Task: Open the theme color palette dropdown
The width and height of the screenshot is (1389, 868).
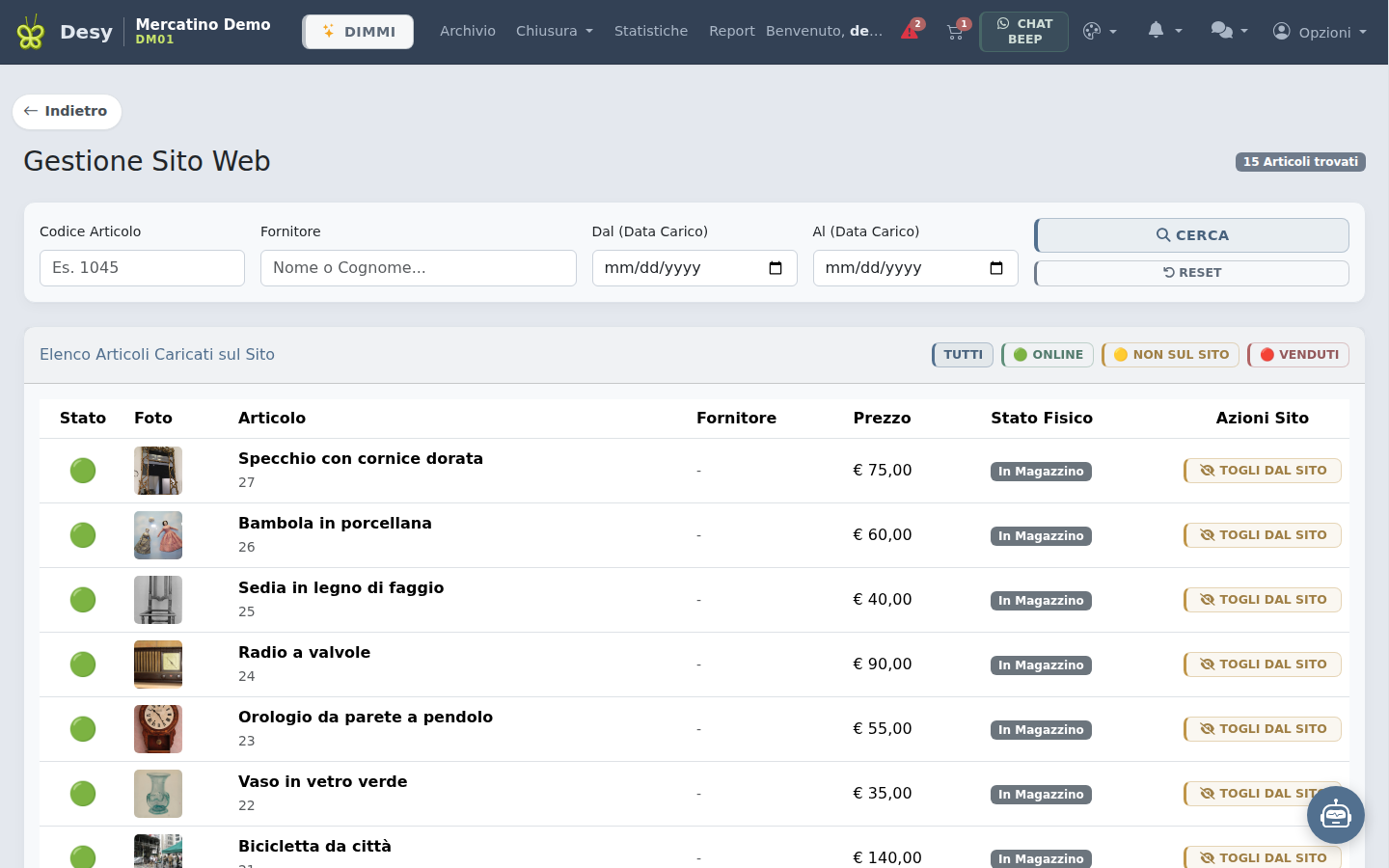Action: pos(1100,31)
